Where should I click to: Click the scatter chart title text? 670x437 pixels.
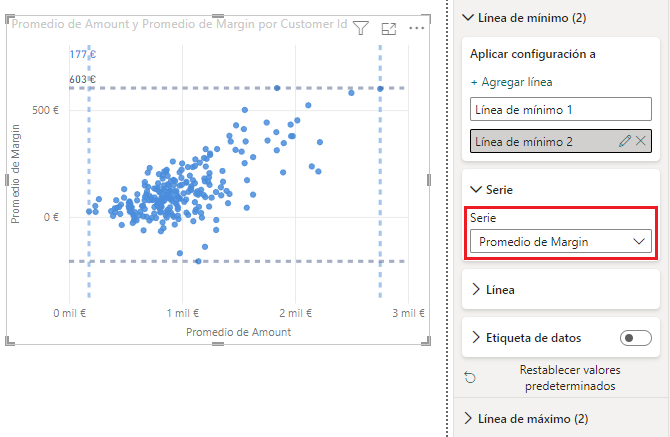[x=179, y=24]
